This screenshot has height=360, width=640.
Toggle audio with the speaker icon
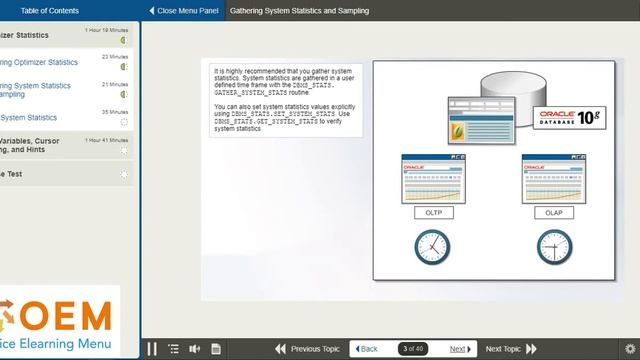click(x=194, y=349)
